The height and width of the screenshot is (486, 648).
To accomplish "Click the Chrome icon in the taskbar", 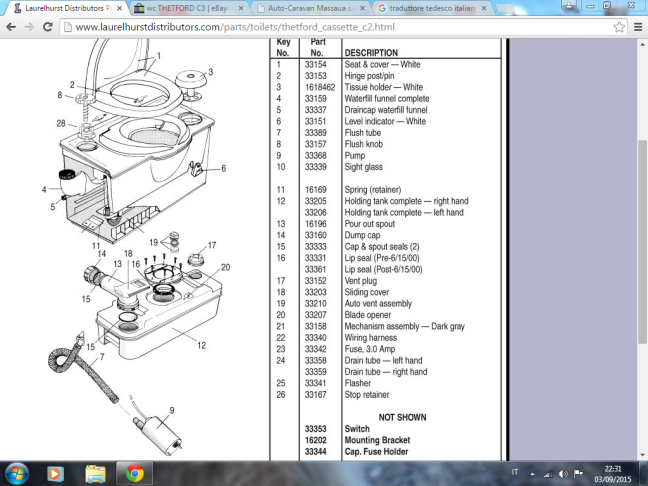I will pos(135,472).
